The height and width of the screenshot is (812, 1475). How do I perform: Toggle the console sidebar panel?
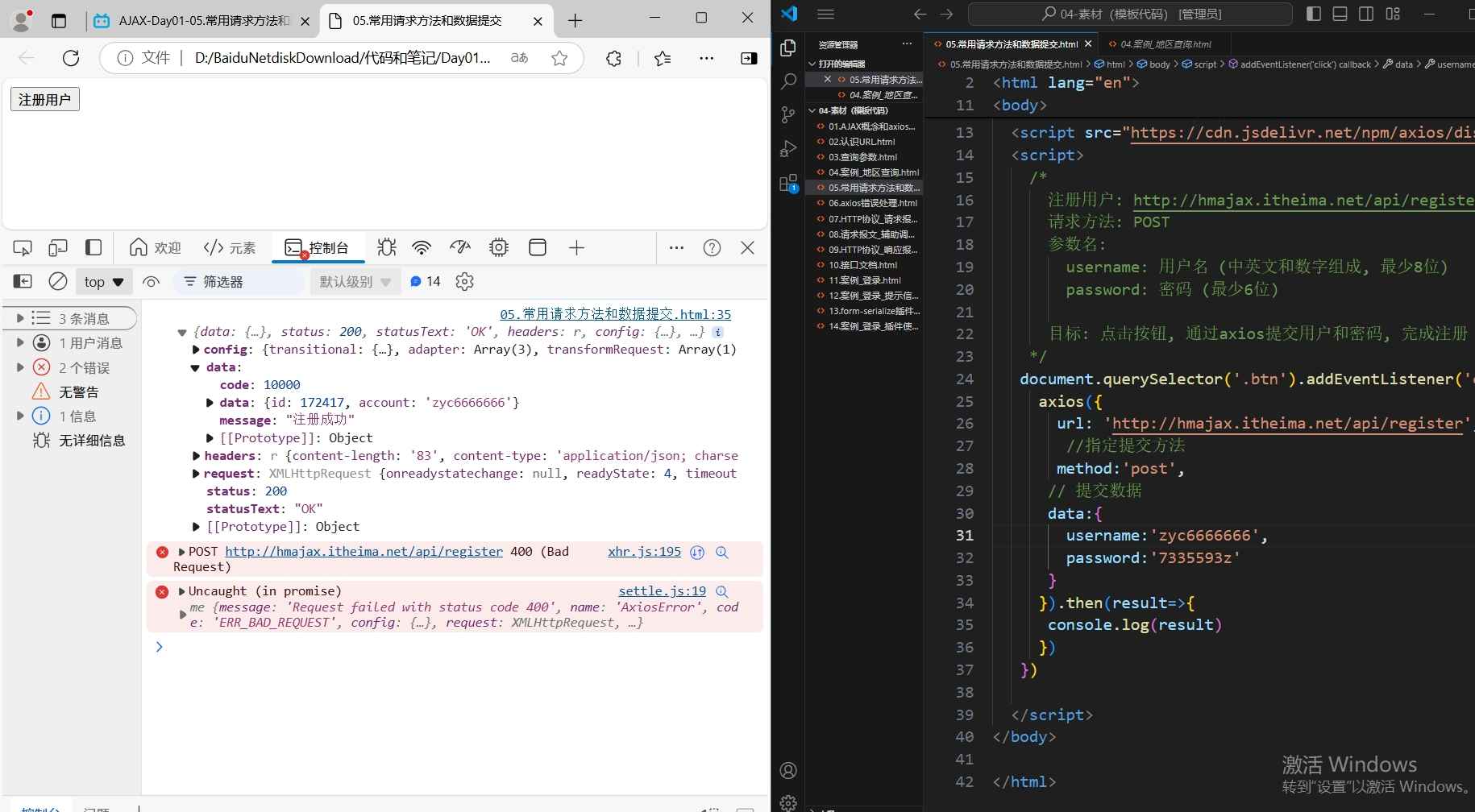[23, 281]
